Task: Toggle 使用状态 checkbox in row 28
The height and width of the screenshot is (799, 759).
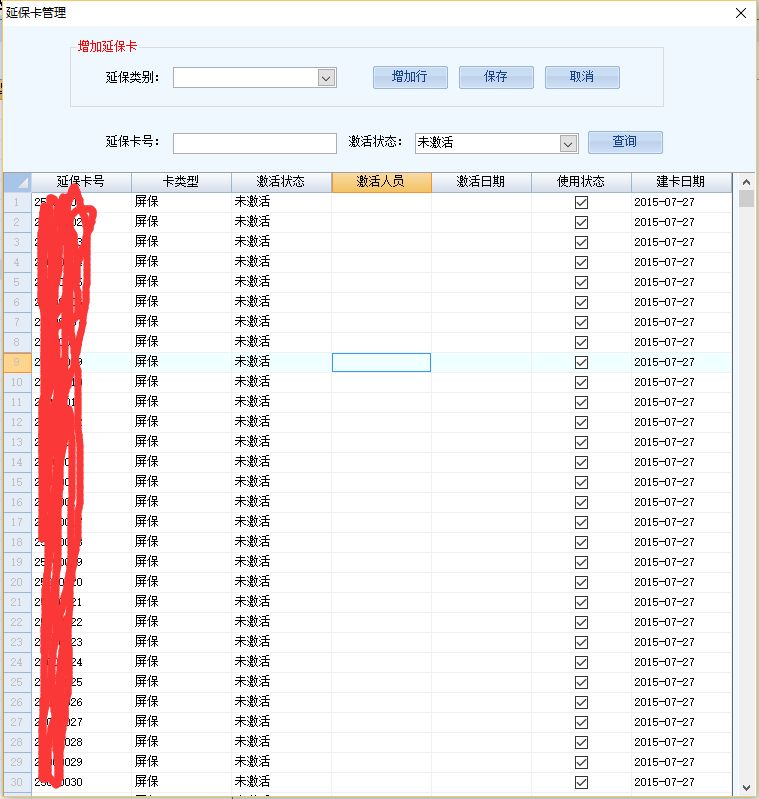Action: pyautogui.click(x=581, y=742)
